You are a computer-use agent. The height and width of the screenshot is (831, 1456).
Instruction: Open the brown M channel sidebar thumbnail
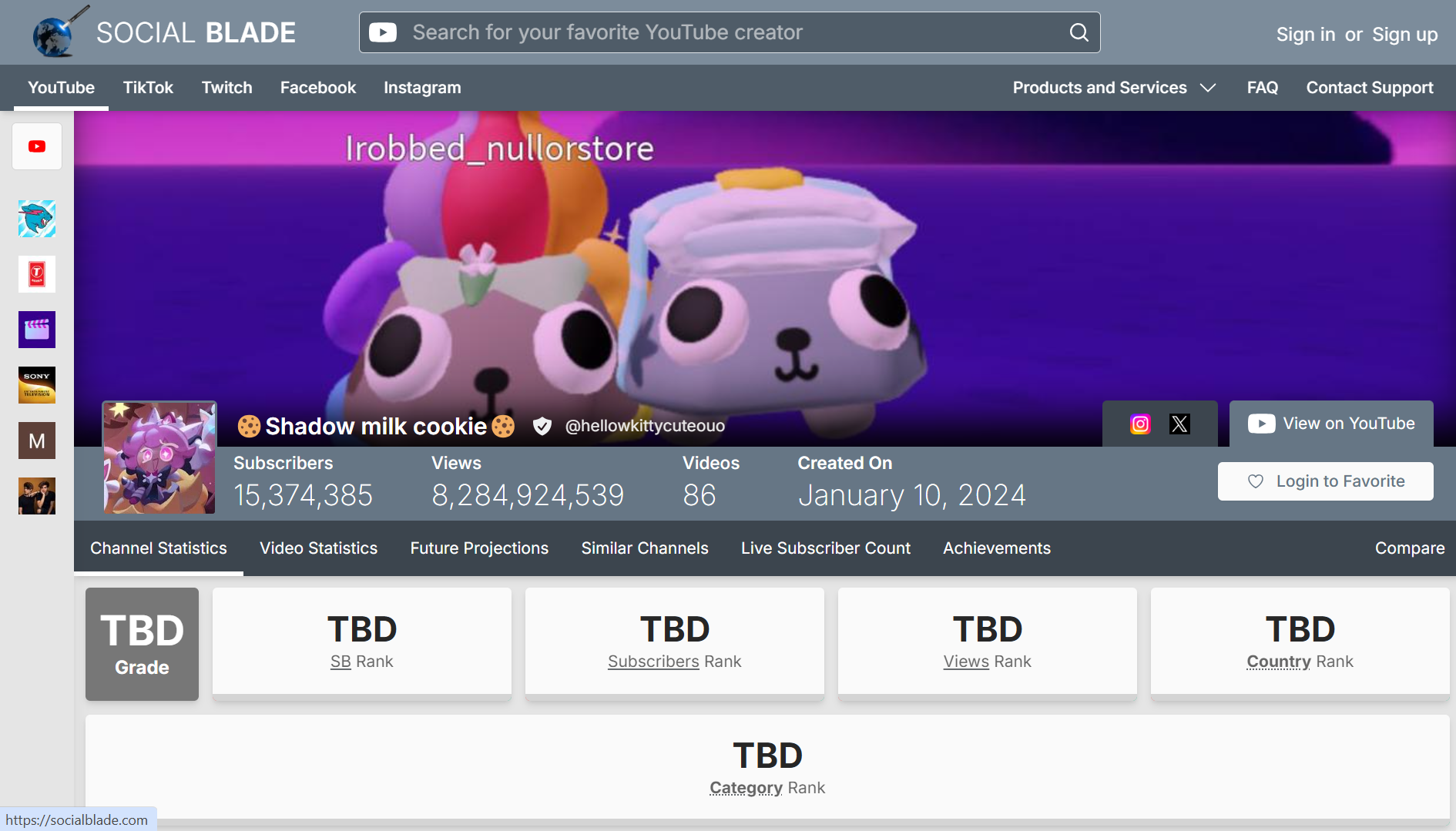click(x=37, y=441)
